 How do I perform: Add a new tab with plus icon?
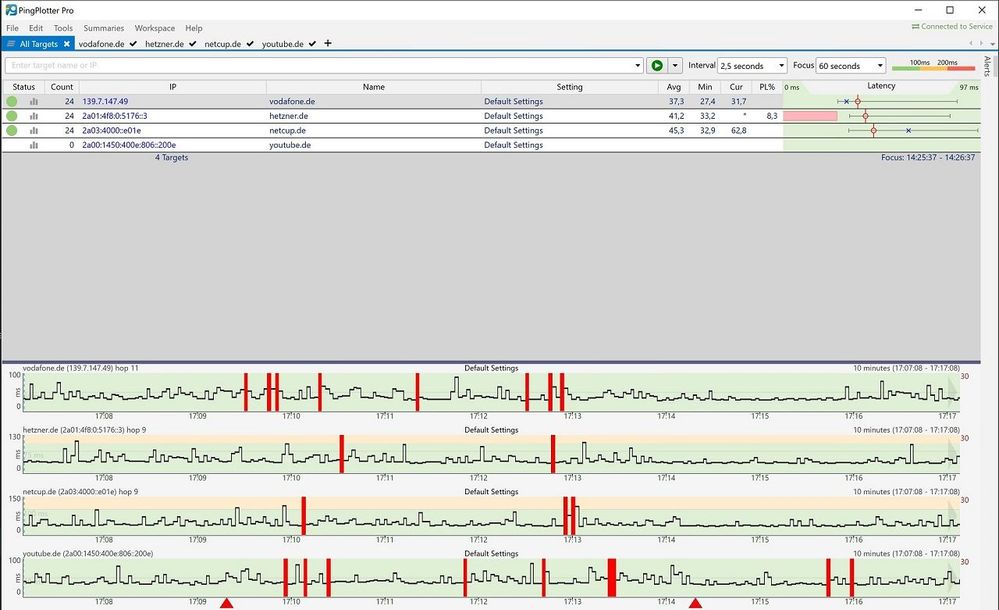[328, 44]
